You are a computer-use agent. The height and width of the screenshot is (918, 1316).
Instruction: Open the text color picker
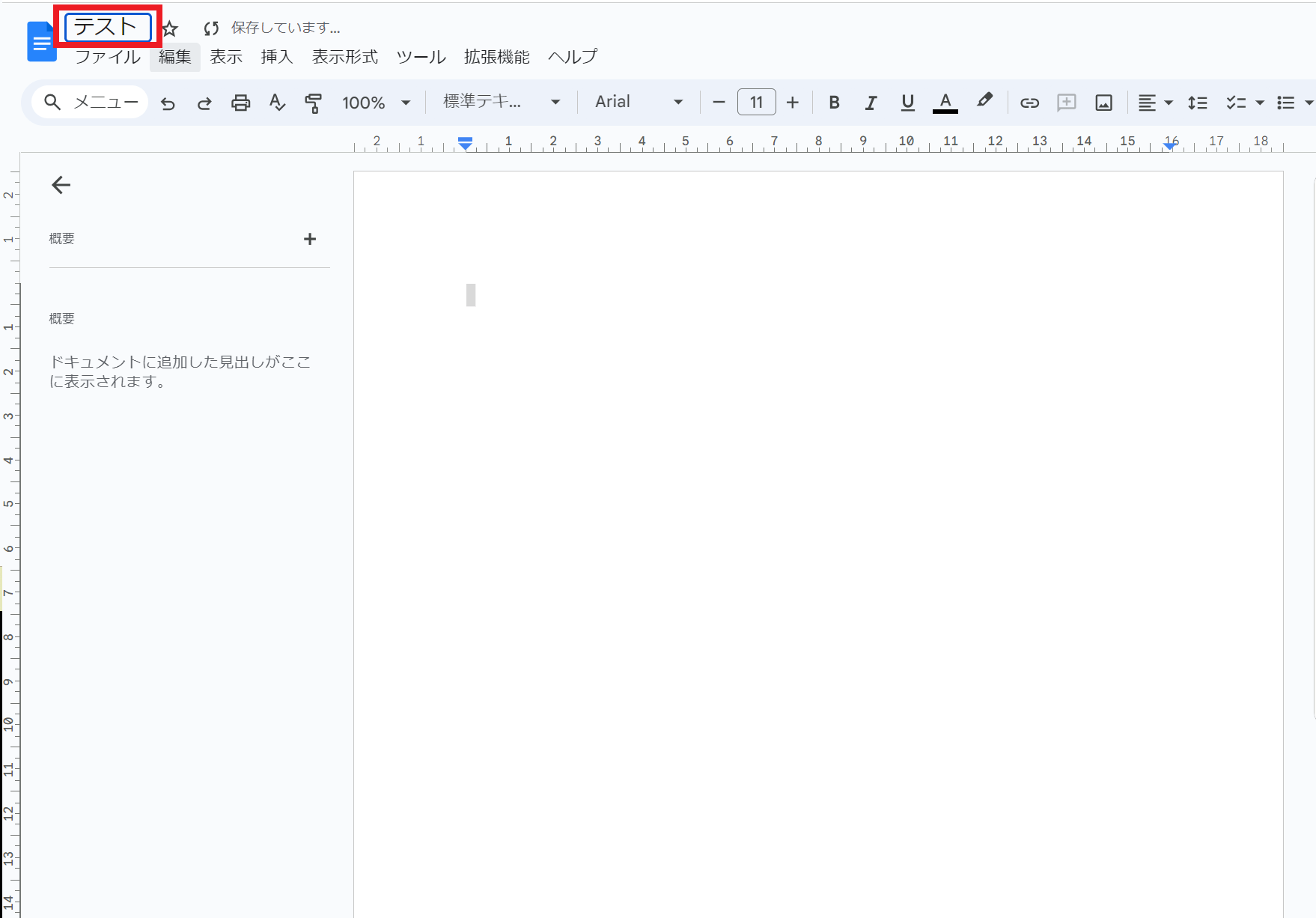945,103
